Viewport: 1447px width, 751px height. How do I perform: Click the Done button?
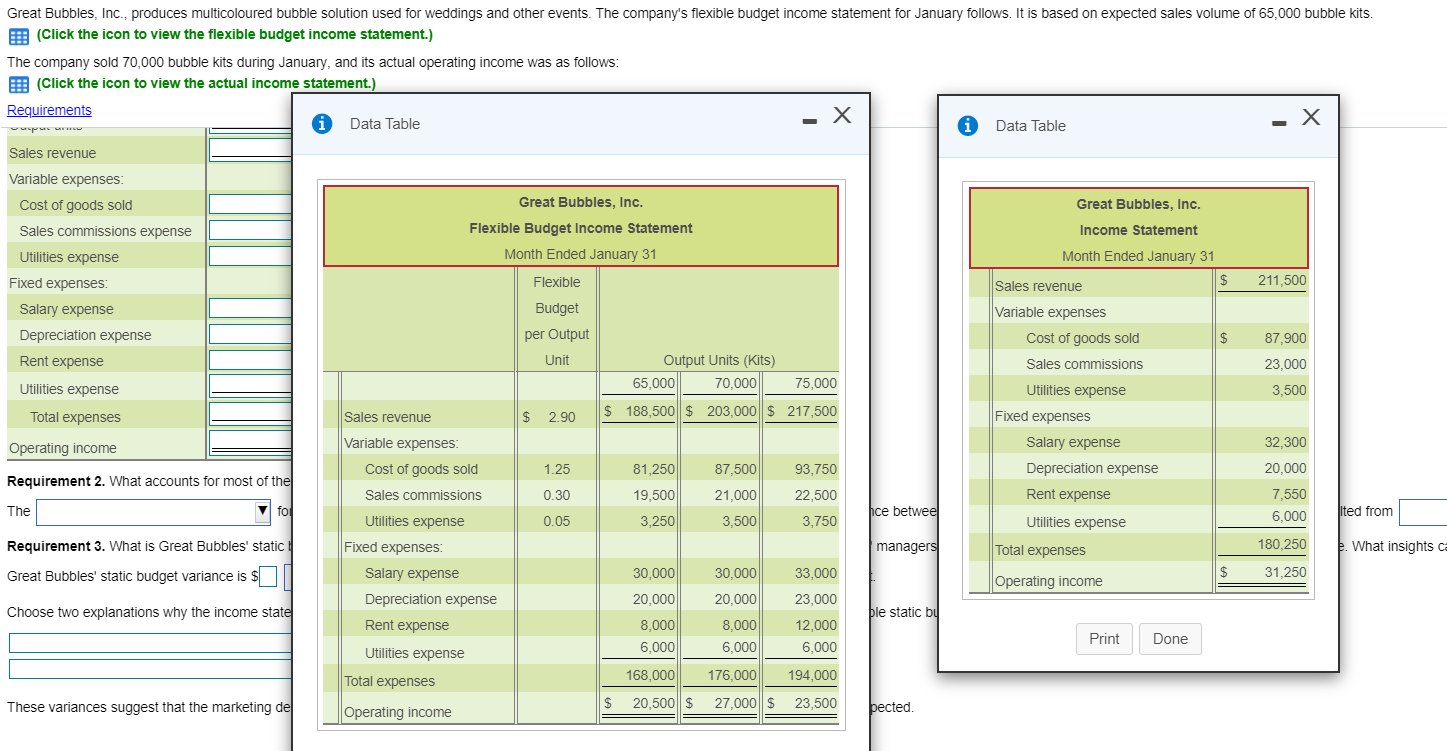point(1169,638)
